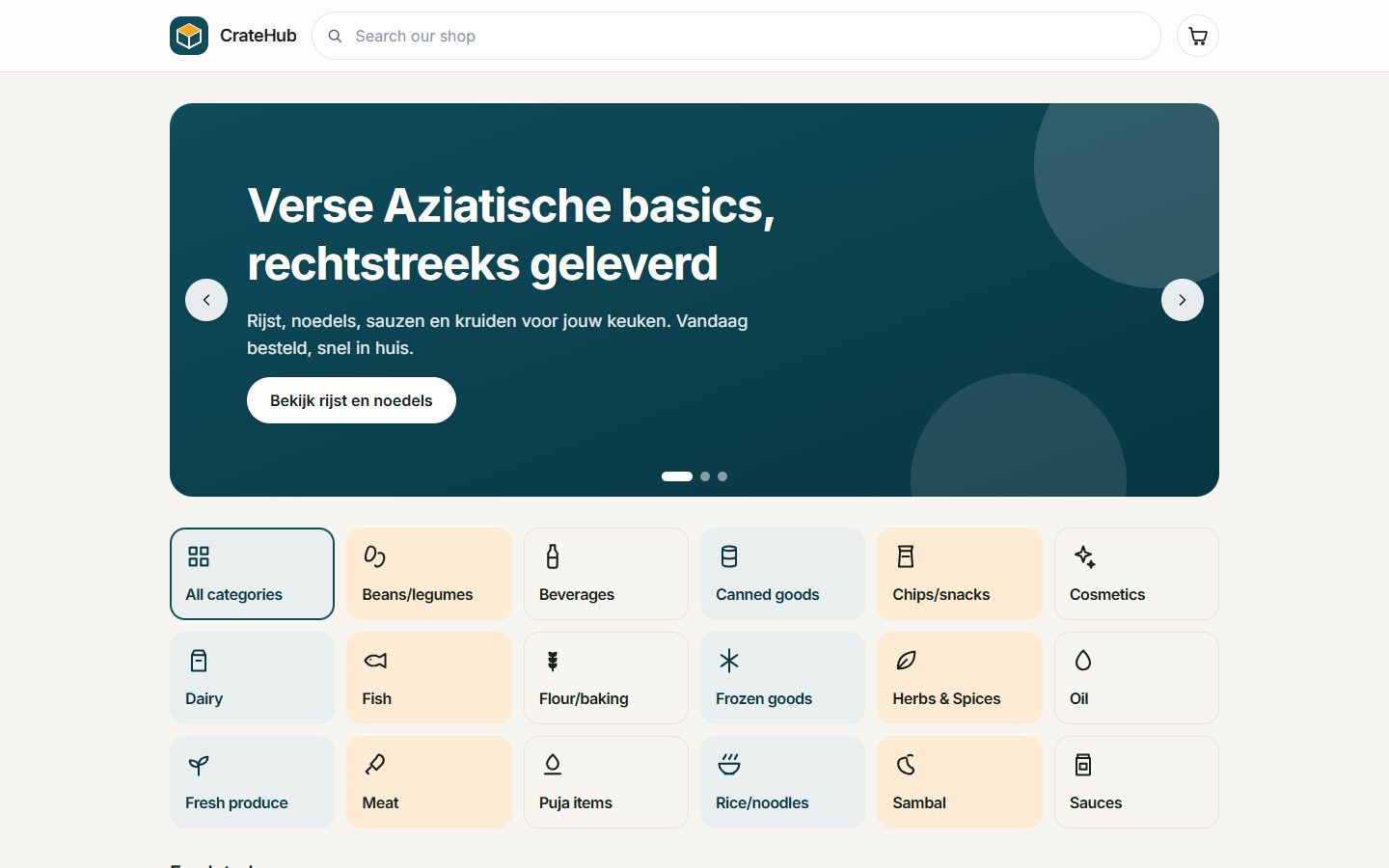Focus the Search our shop field
The width and height of the screenshot is (1389, 868).
[736, 36]
